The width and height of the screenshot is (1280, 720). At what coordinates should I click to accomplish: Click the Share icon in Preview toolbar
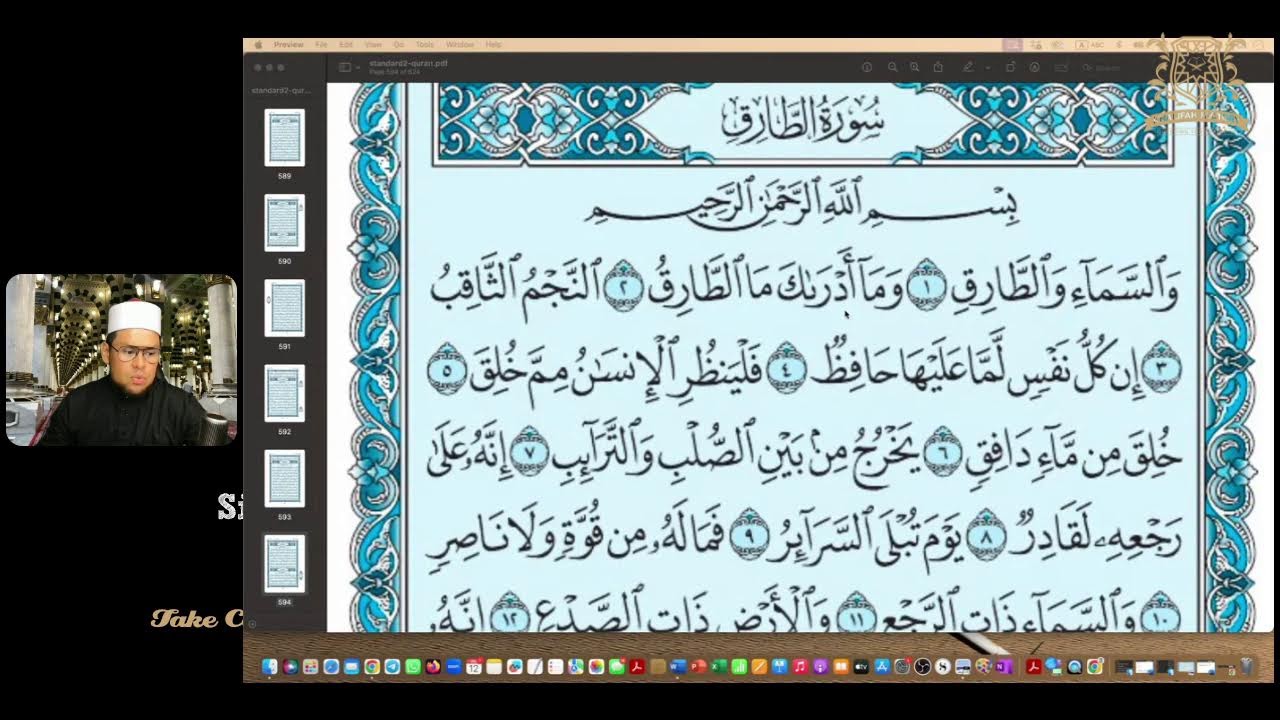938,67
